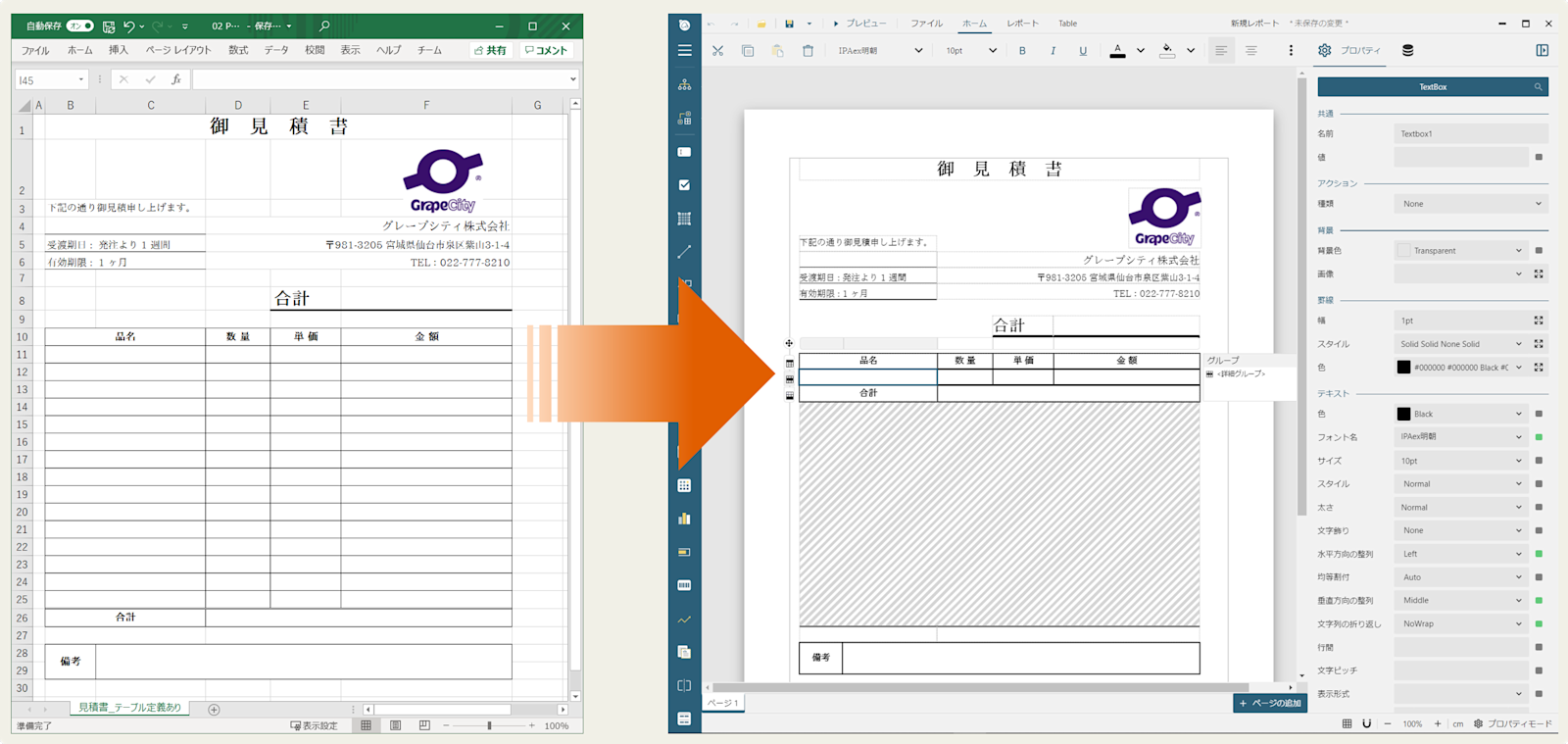Screen dimensions: 1568x744
Task: Open folder icon in designer title bar
Action: click(761, 24)
